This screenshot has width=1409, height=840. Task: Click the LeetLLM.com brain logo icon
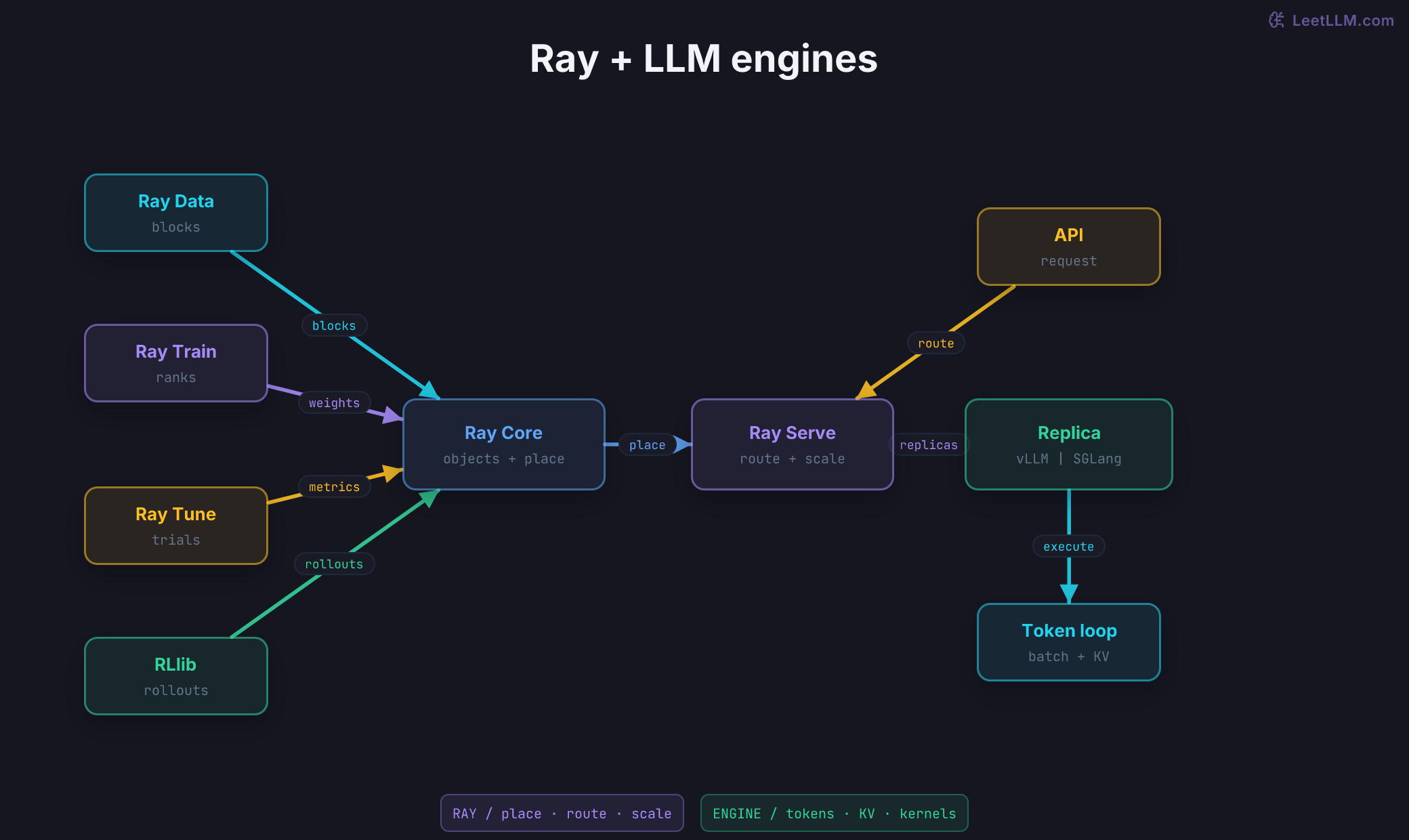1276,20
